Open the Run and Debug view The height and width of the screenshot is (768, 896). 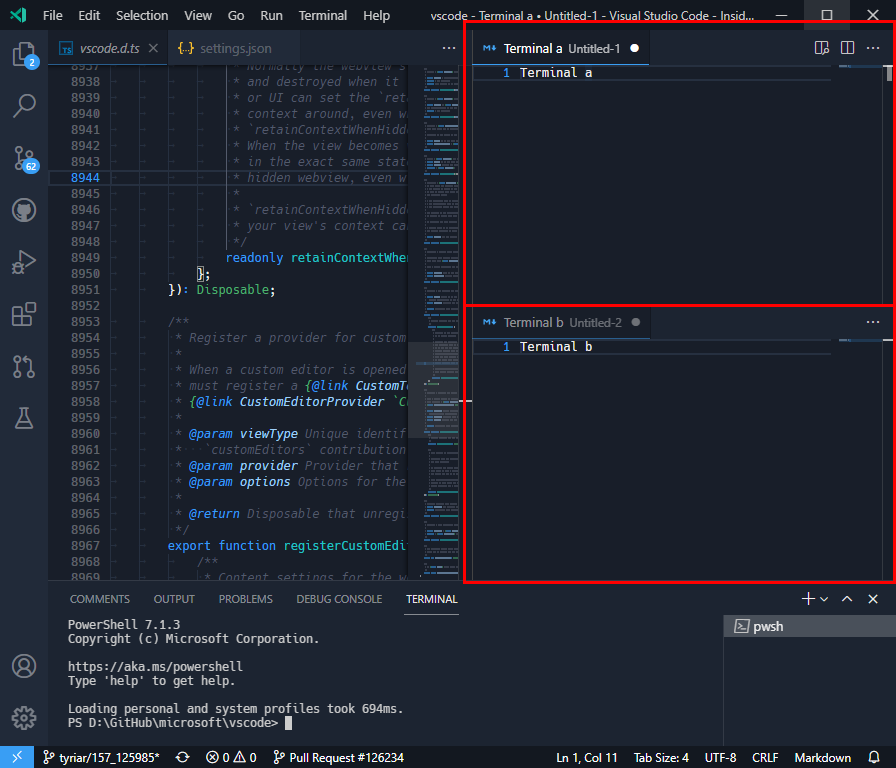[24, 262]
